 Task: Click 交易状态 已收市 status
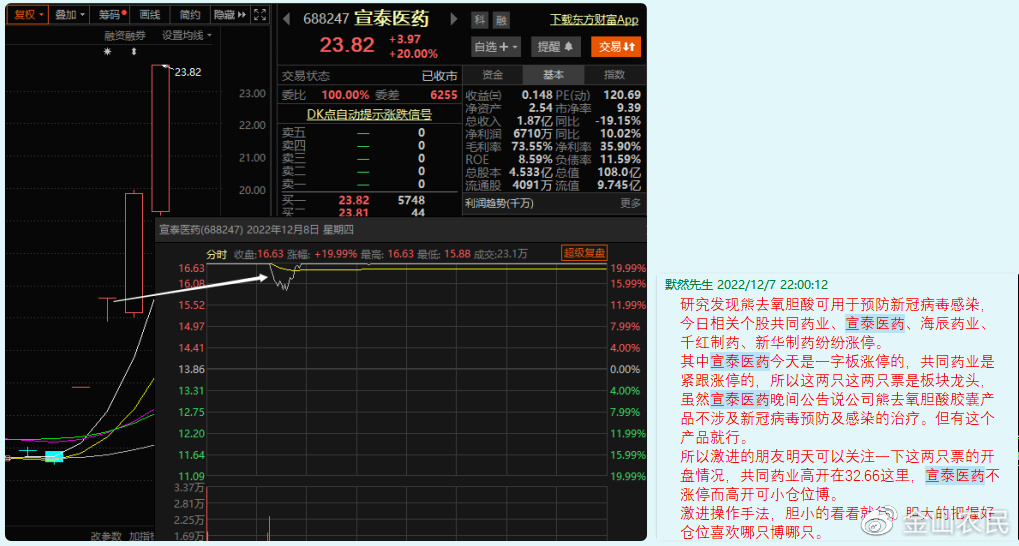click(x=369, y=76)
